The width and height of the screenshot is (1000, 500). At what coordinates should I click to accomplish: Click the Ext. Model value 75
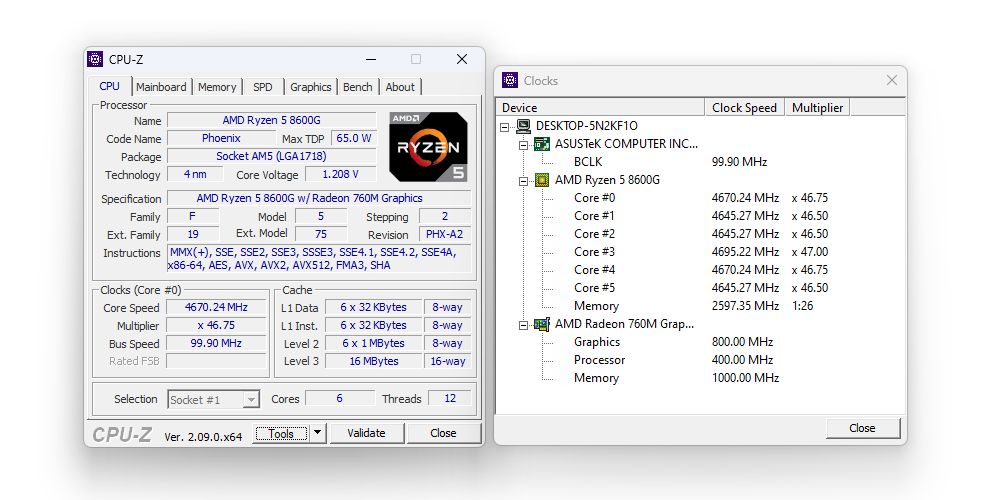[x=321, y=234]
